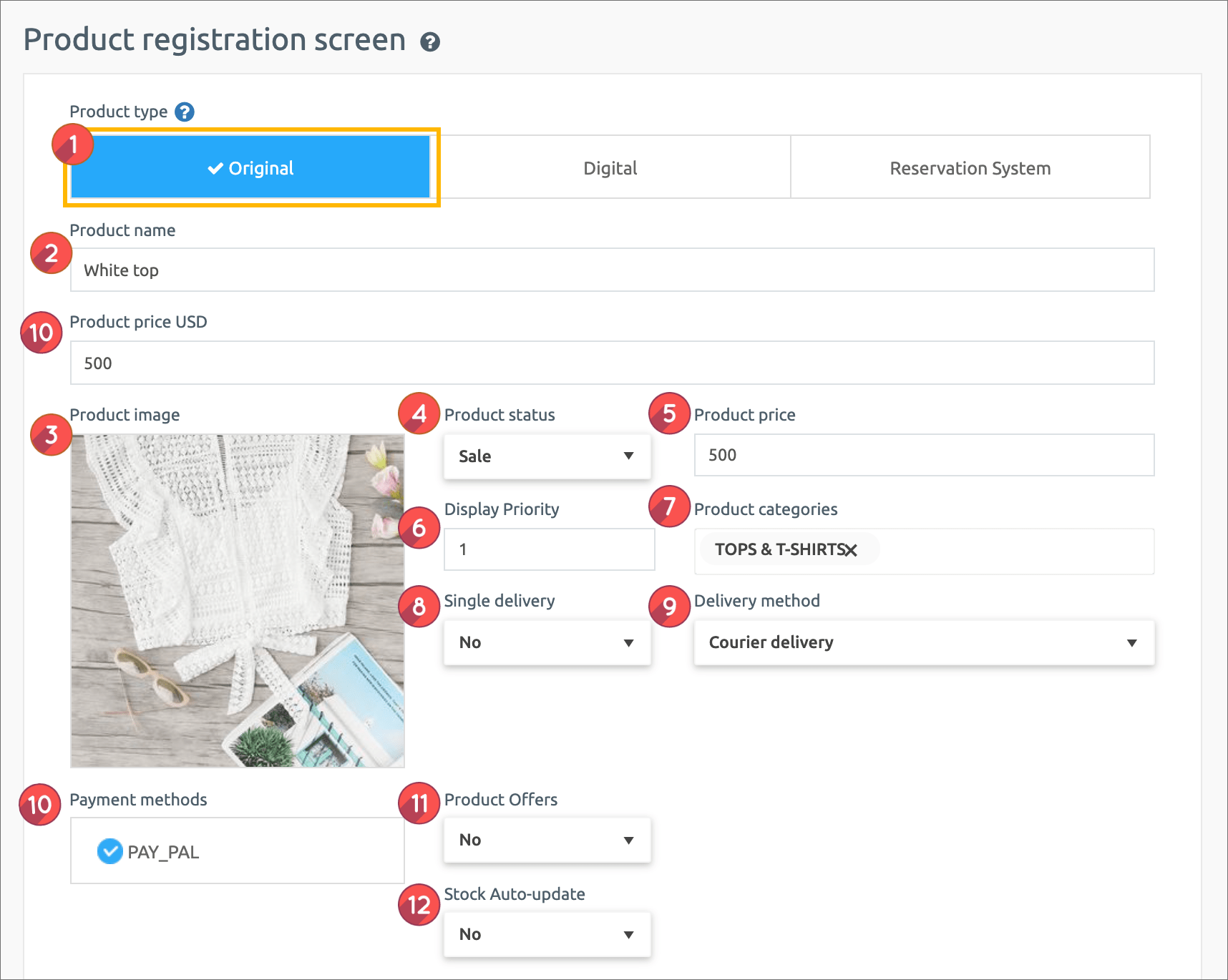Image resolution: width=1228 pixels, height=980 pixels.
Task: Click the help icon beside the page title
Action: click(429, 42)
